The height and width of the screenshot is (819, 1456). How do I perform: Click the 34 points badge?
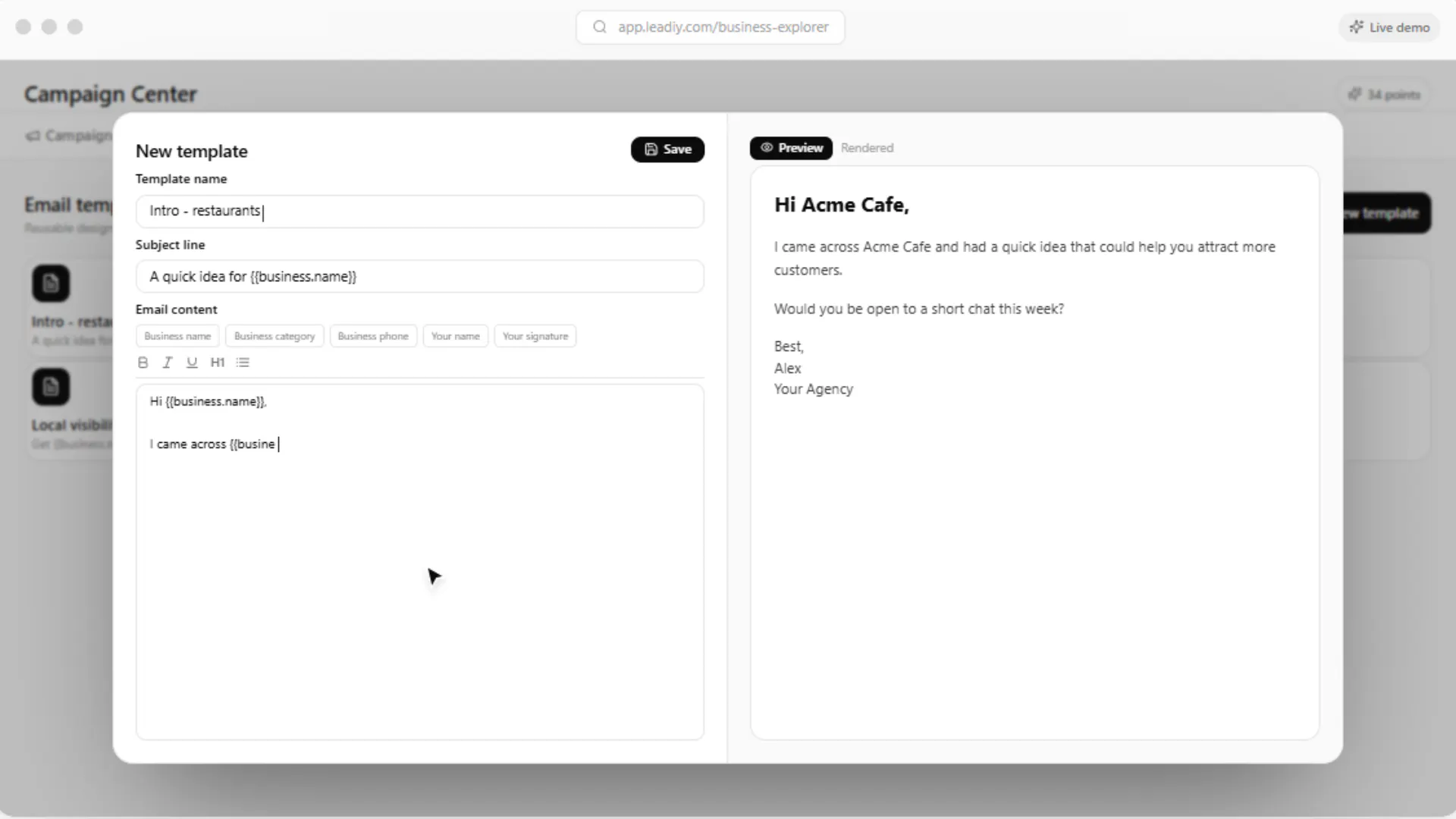[1384, 95]
